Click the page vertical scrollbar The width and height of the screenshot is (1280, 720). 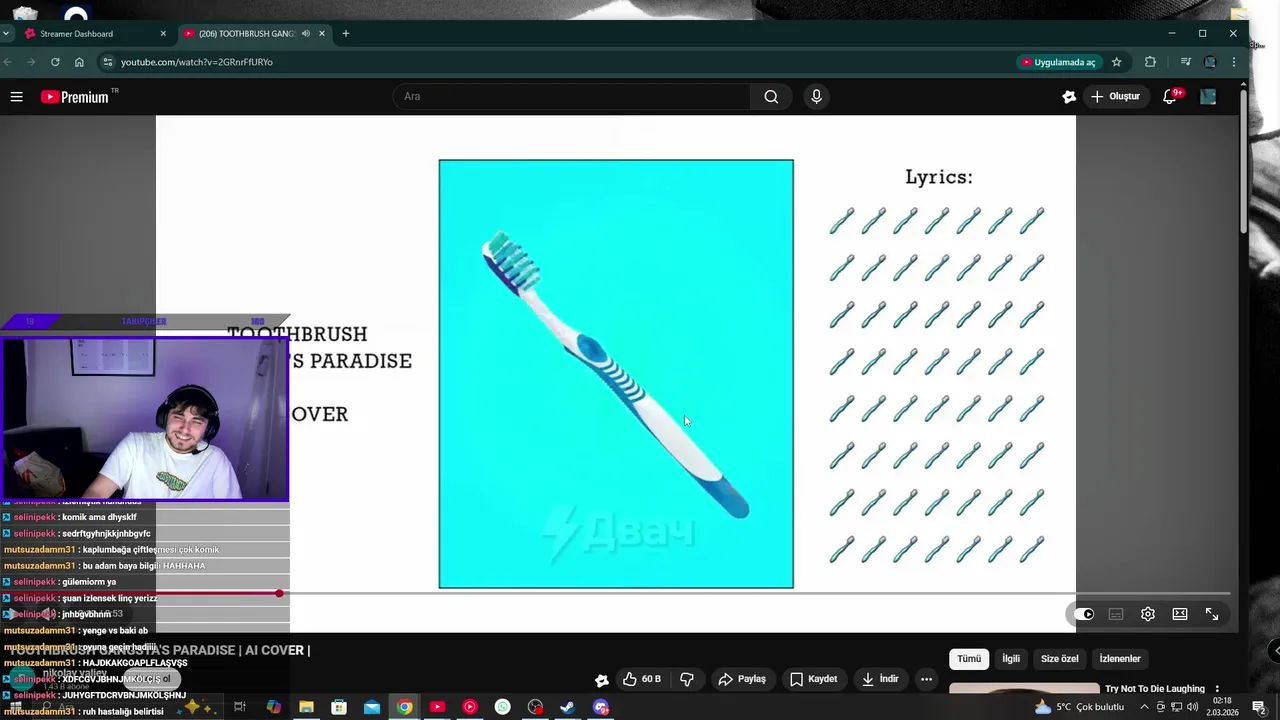click(1244, 162)
